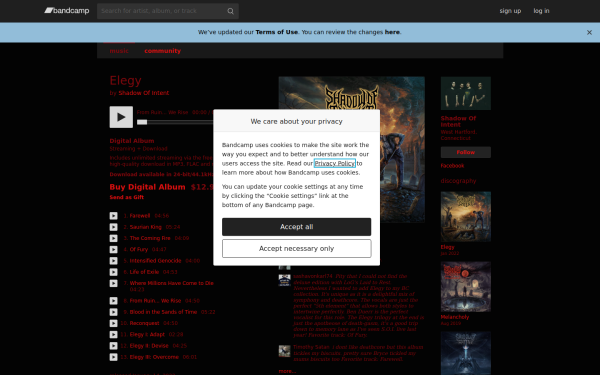Open the Of Fury track link

139,249
